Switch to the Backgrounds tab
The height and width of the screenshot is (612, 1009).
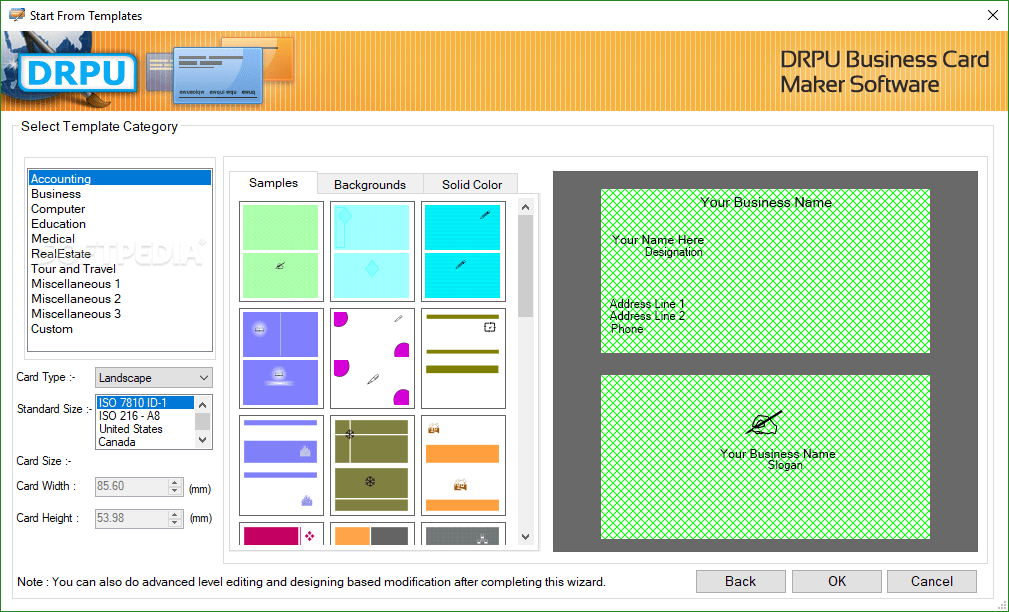(x=369, y=184)
